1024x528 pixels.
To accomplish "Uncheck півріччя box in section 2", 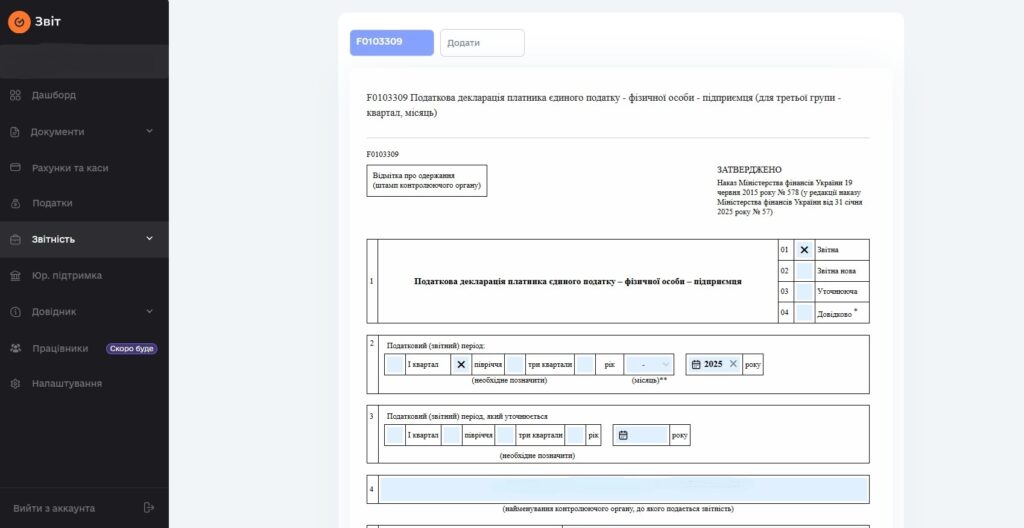I will pyautogui.click(x=460, y=365).
